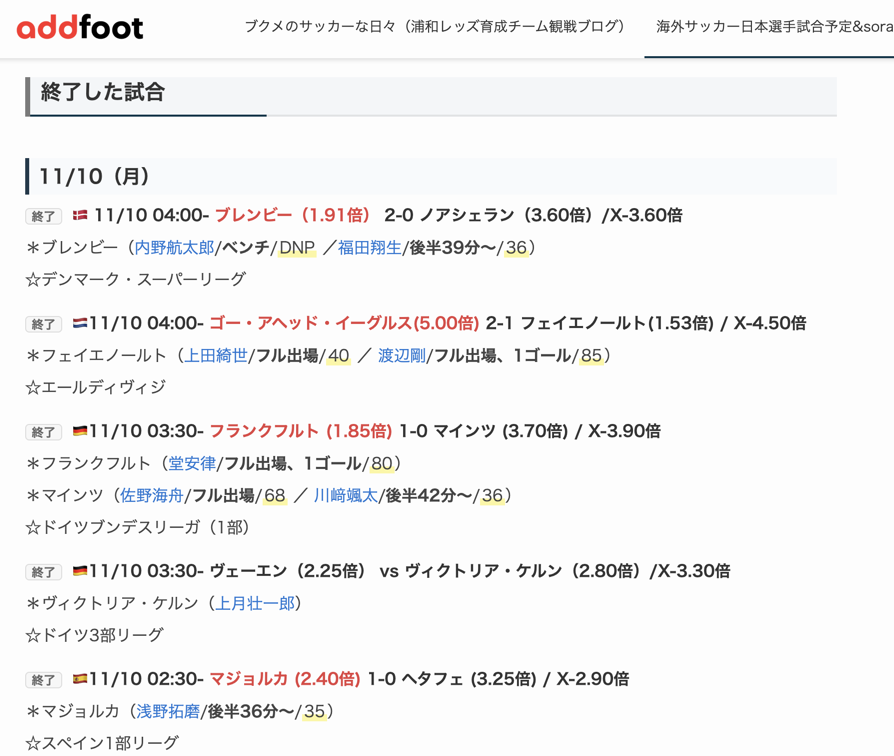894x756 pixels.
Task: Click highlighted rating 36 for 福田翔生
Action: coord(516,247)
